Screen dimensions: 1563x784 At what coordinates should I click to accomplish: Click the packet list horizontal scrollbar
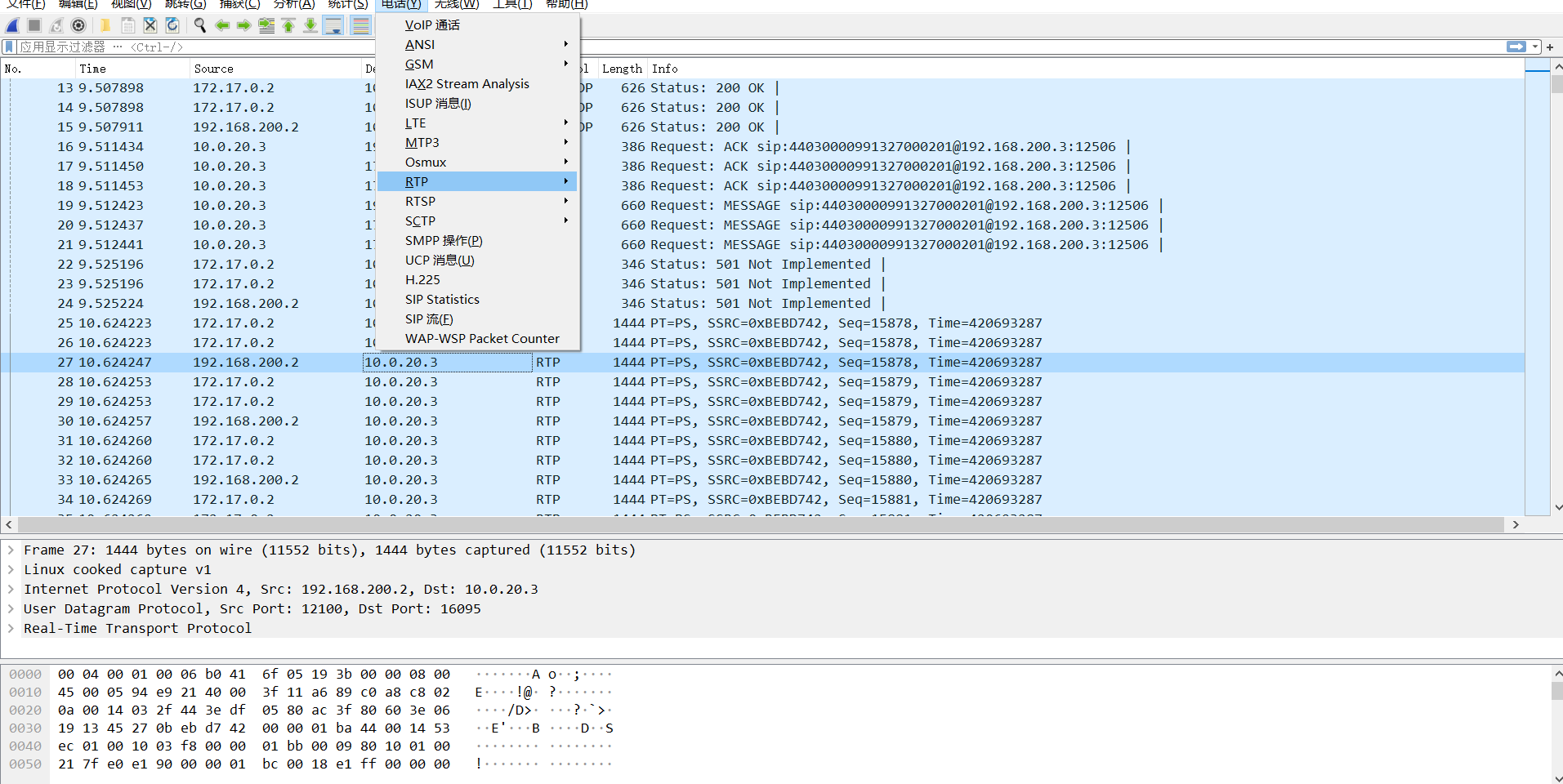pos(760,524)
